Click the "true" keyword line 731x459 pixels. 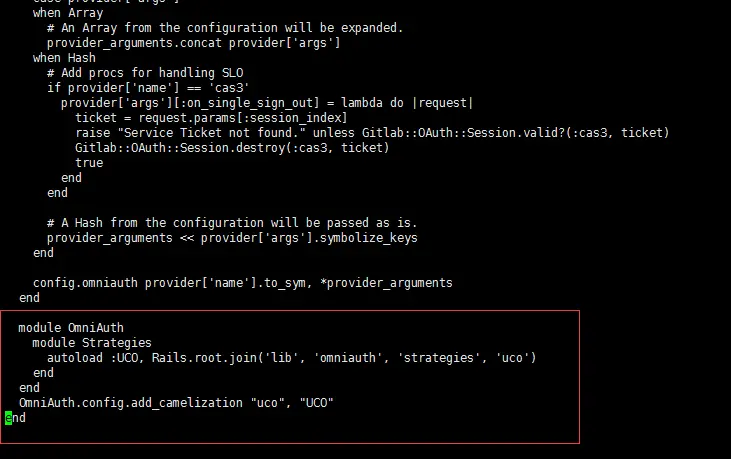point(88,163)
